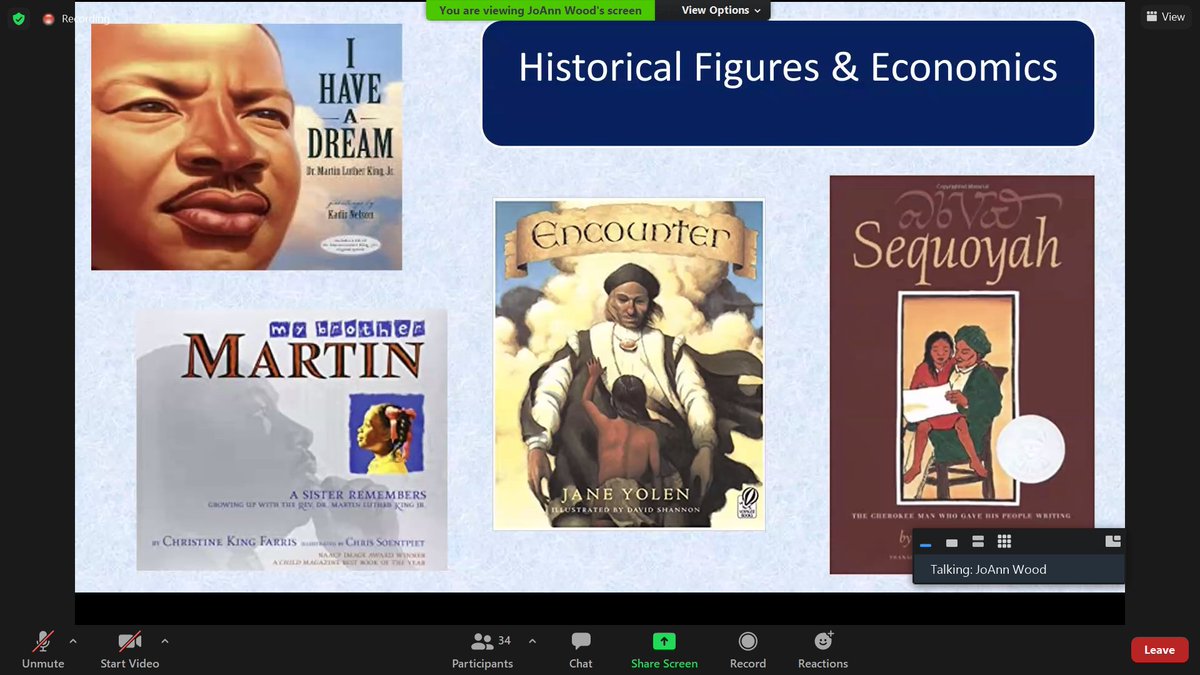Image resolution: width=1200 pixels, height=675 pixels.
Task: Click the swap video and shared screen icon
Action: (x=1112, y=541)
